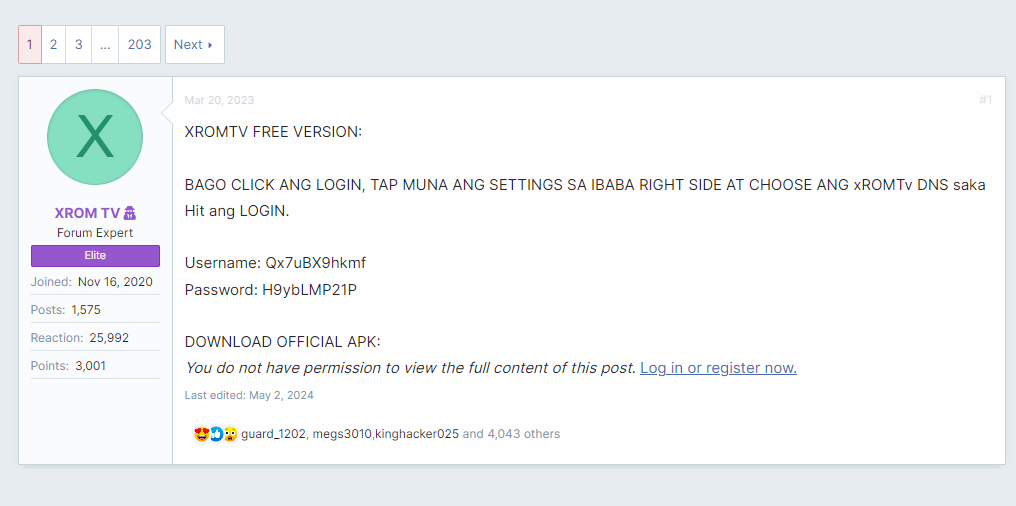Select page 1 in pagination
Image resolution: width=1016 pixels, height=506 pixels.
30,45
